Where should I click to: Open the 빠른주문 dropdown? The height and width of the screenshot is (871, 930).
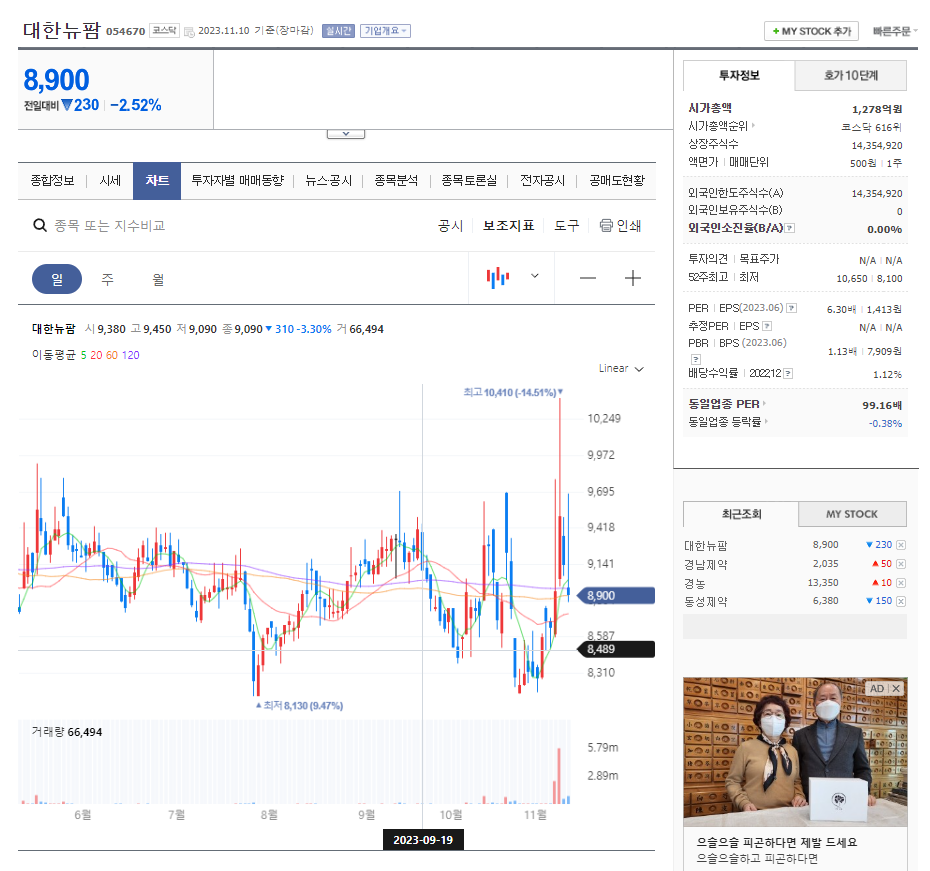click(x=894, y=31)
